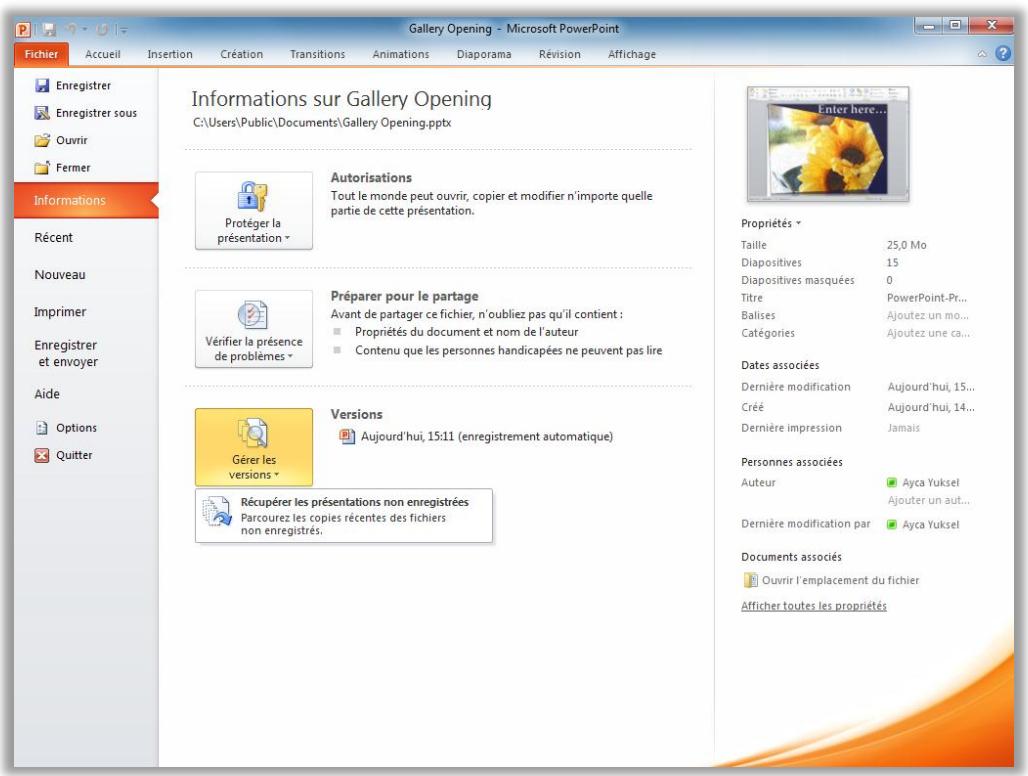Click the Informations sur Gallery Opening heading
The height and width of the screenshot is (776, 1028).
coord(342,99)
